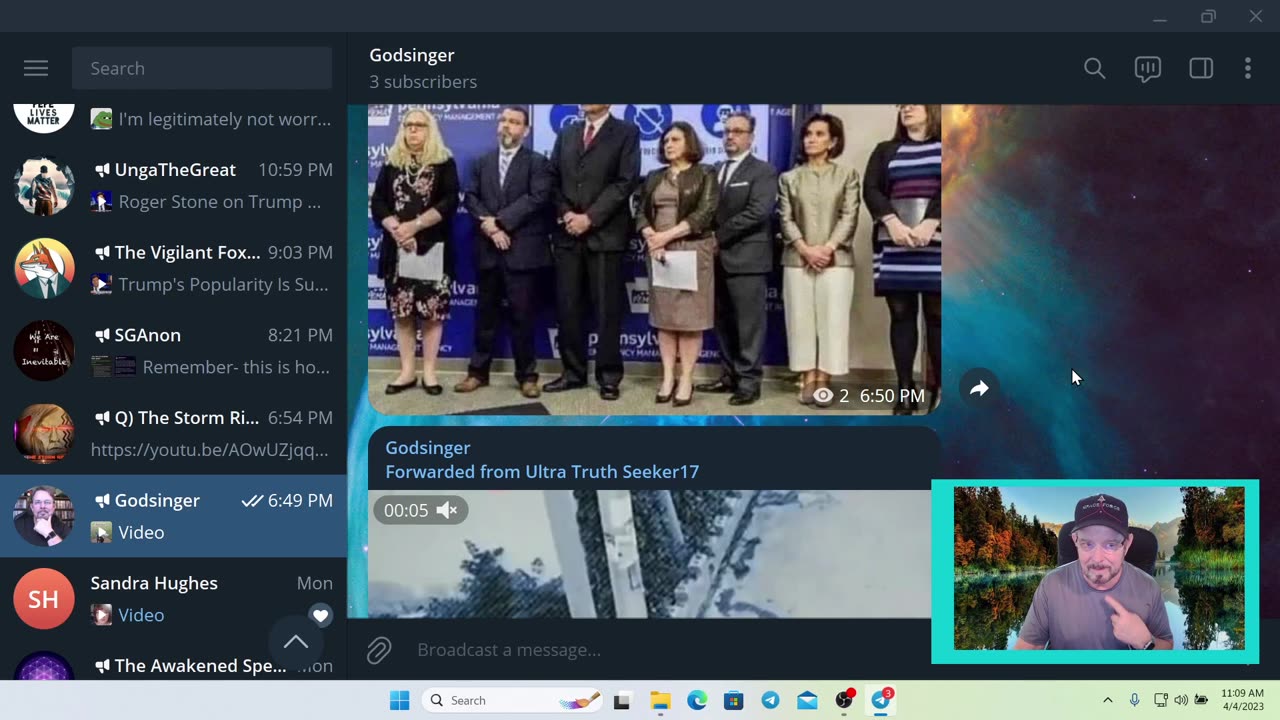
Task: Click the battery tray icon
Action: tap(1201, 700)
